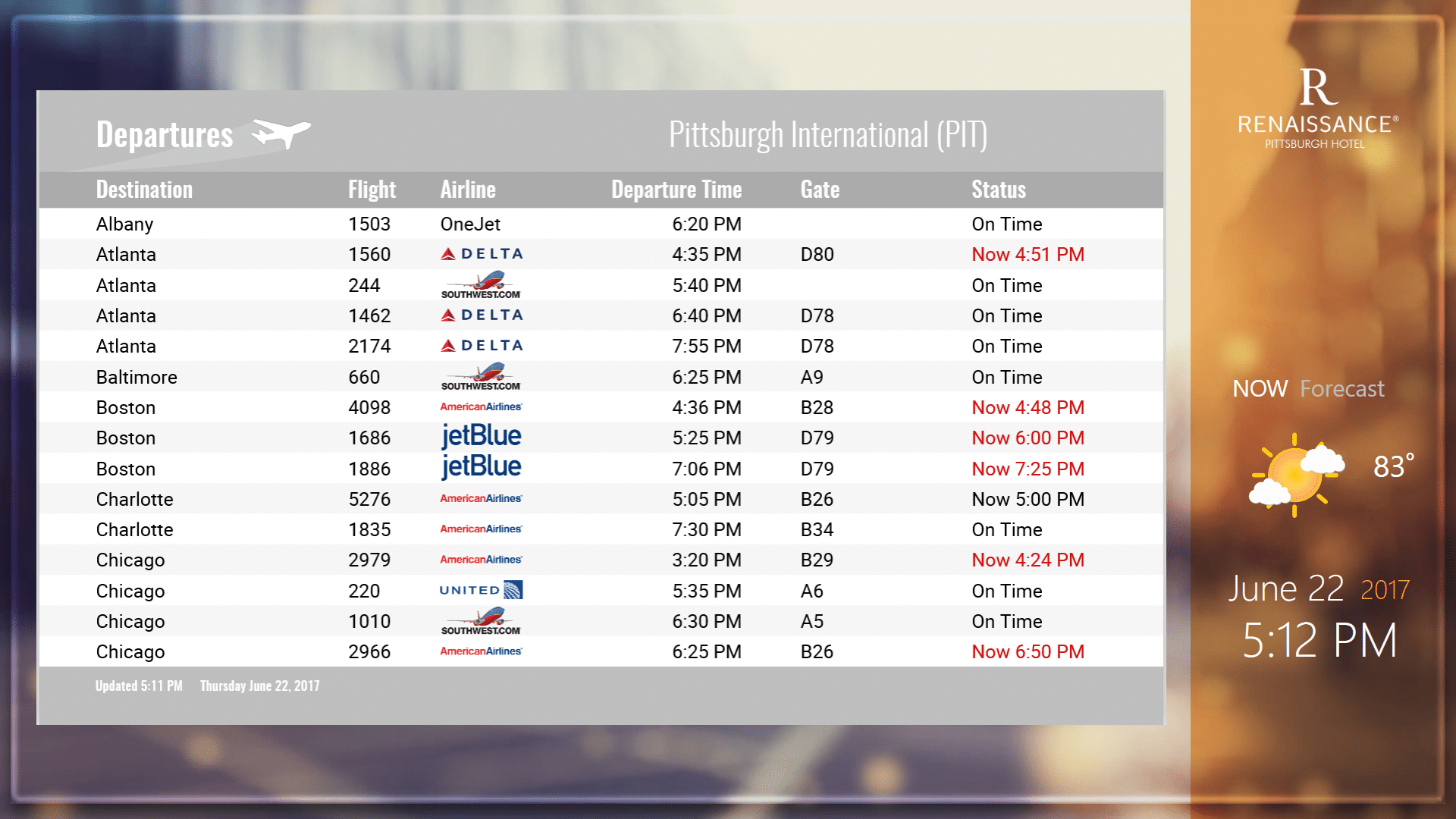Click the Renaissance hotel R logo
1456x819 pixels.
[1318, 87]
